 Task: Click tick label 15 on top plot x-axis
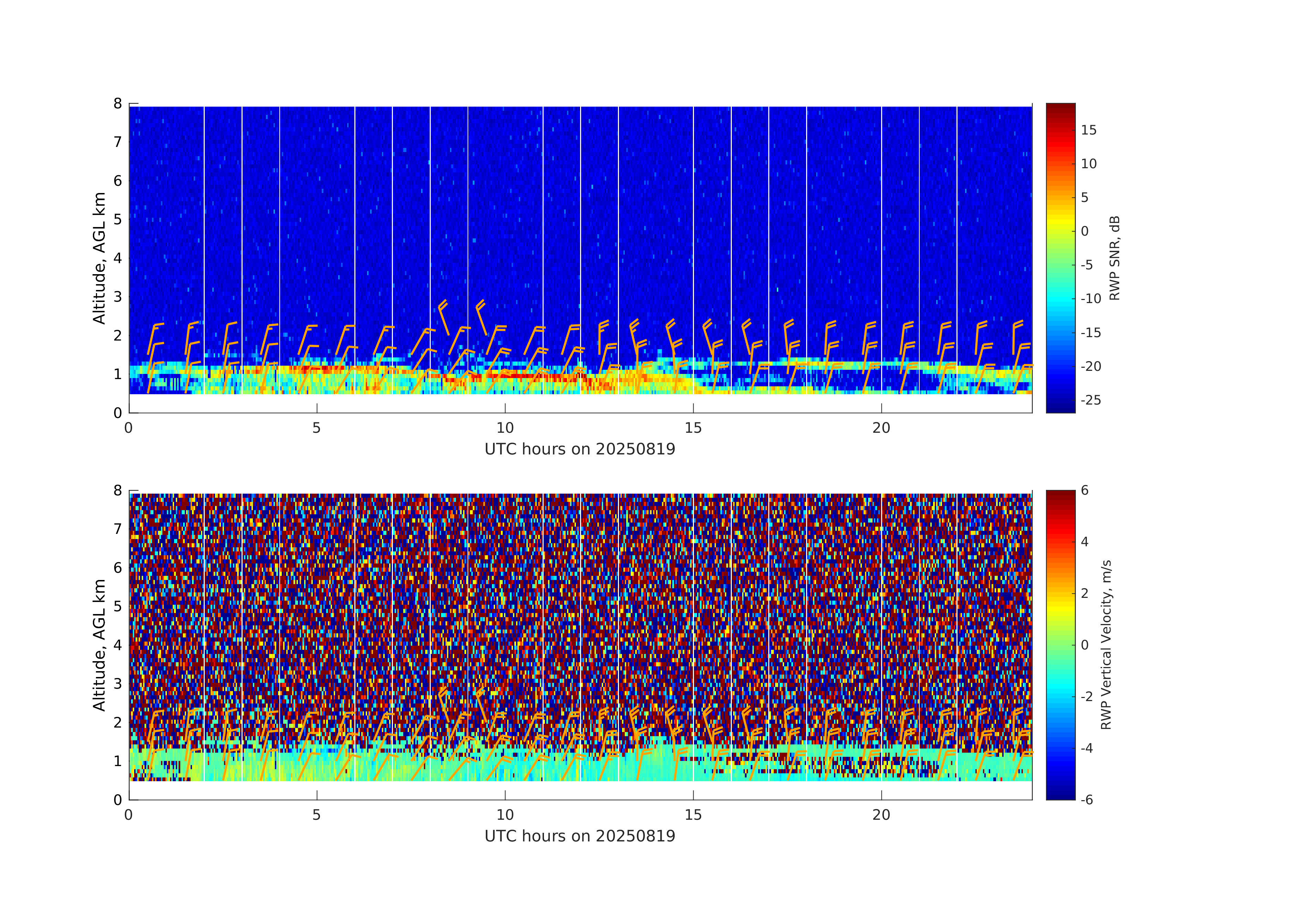(x=693, y=428)
